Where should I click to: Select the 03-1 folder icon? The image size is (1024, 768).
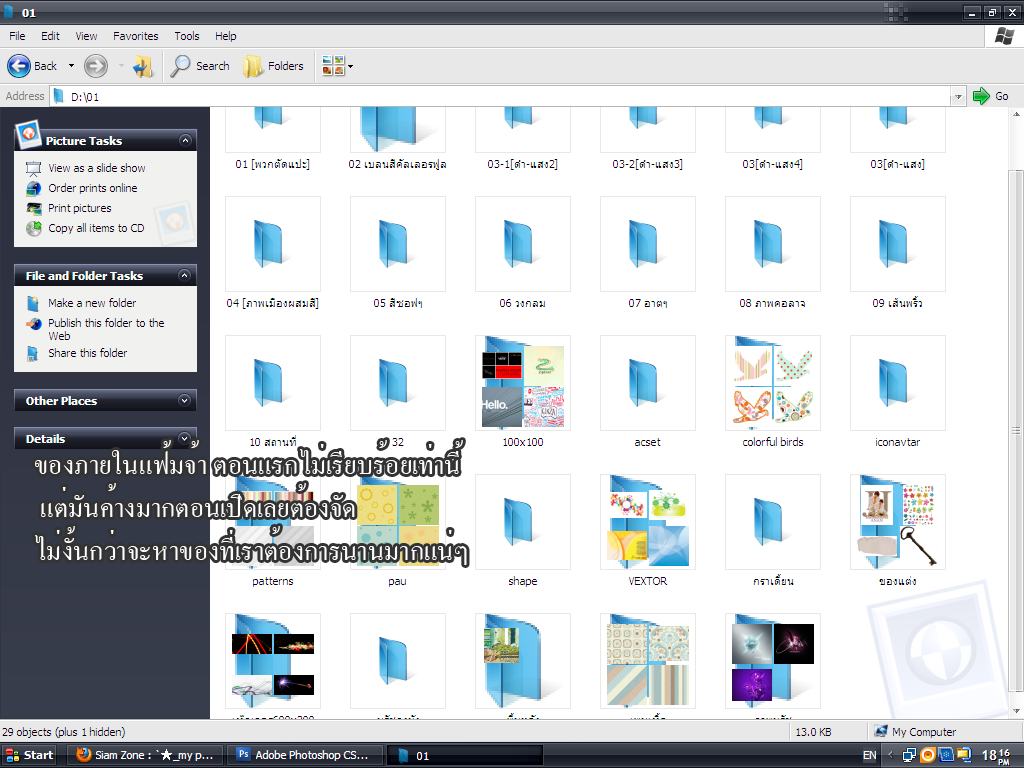pyautogui.click(x=523, y=129)
